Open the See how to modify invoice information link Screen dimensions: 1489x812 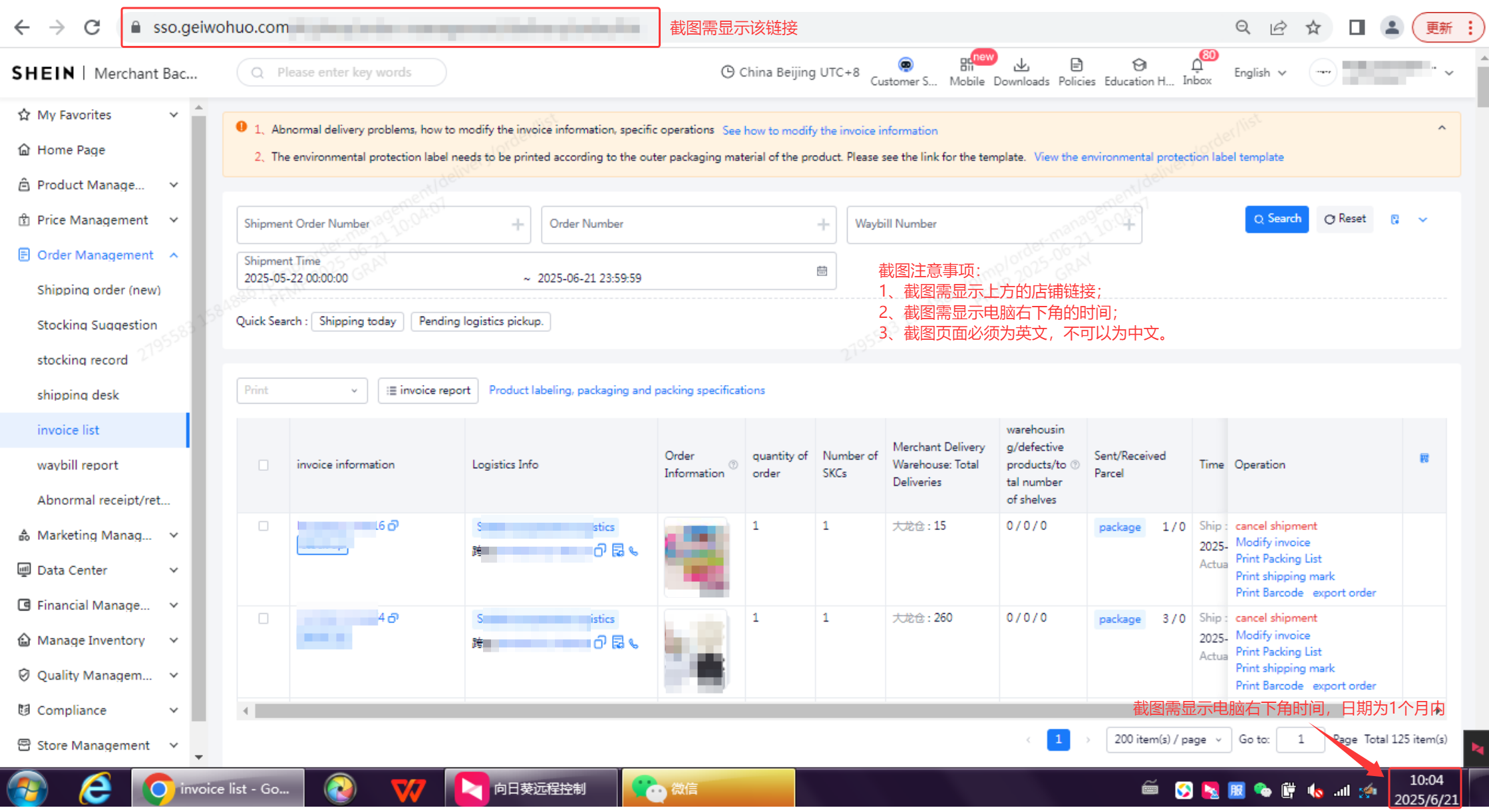(x=830, y=130)
